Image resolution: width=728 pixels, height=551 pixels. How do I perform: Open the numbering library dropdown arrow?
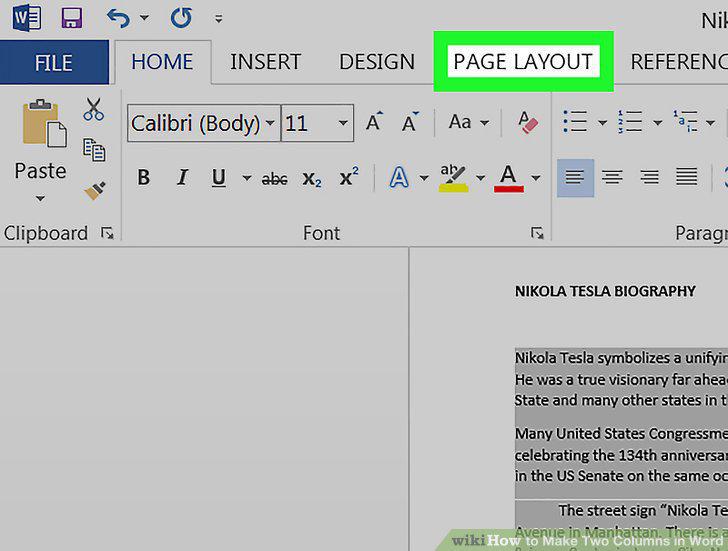coord(657,123)
